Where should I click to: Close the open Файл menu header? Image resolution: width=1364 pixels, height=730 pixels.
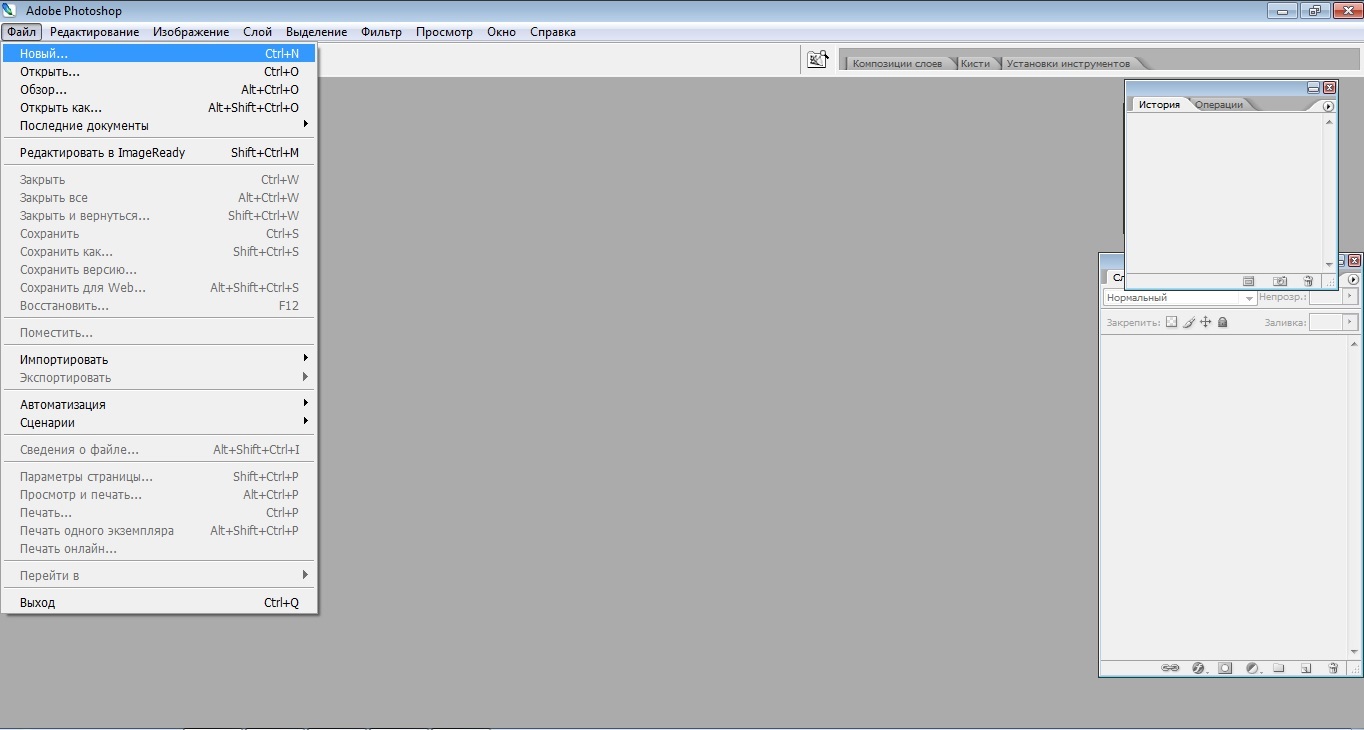click(21, 32)
